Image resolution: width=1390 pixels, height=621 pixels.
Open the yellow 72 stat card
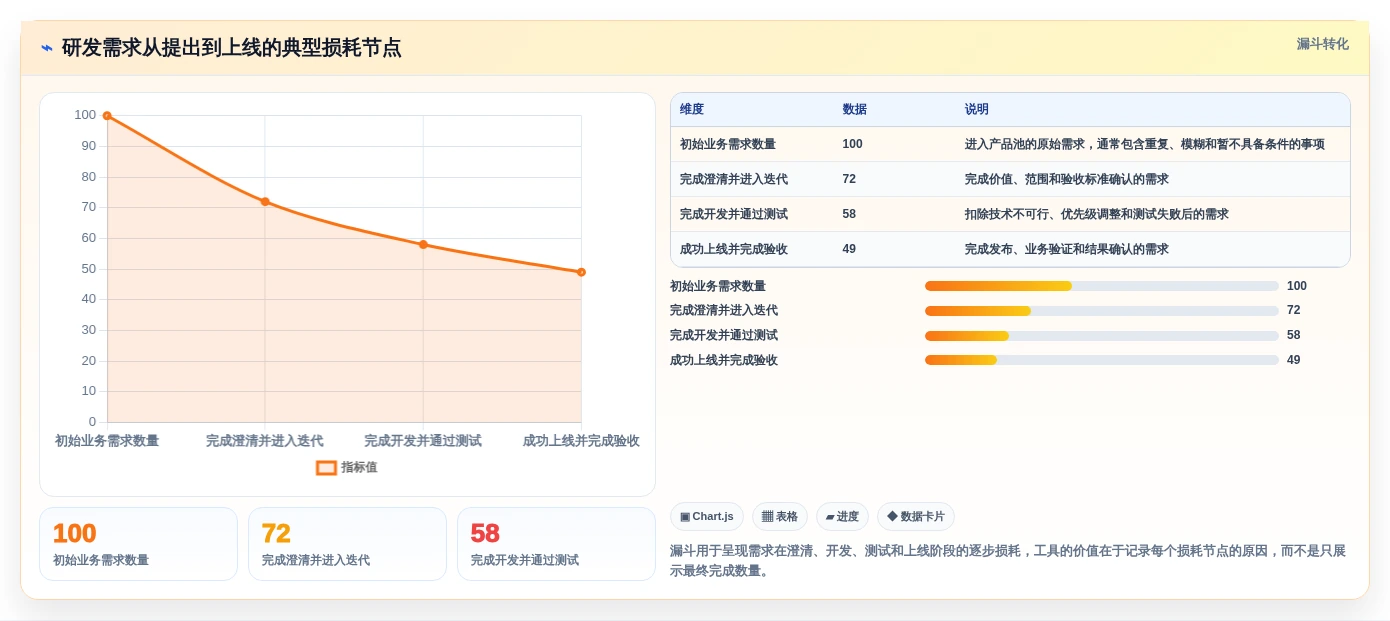tap(347, 544)
